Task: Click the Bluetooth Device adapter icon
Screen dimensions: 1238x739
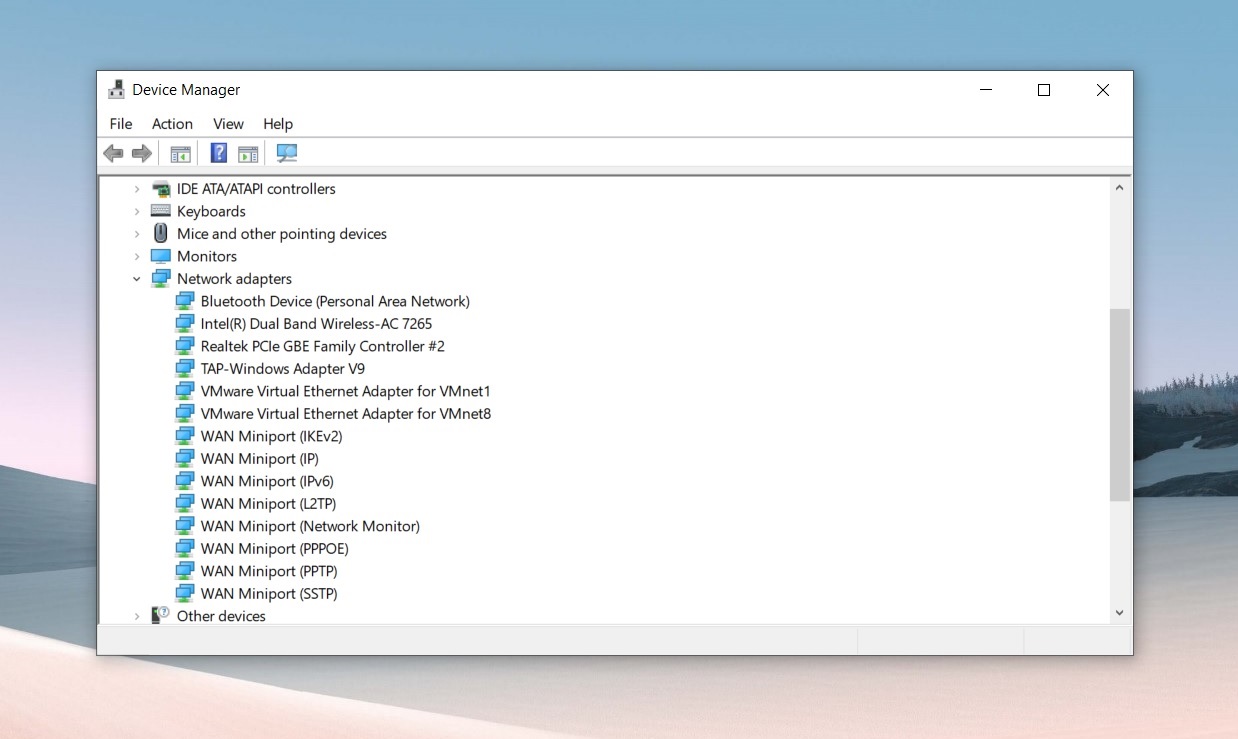Action: 184,301
